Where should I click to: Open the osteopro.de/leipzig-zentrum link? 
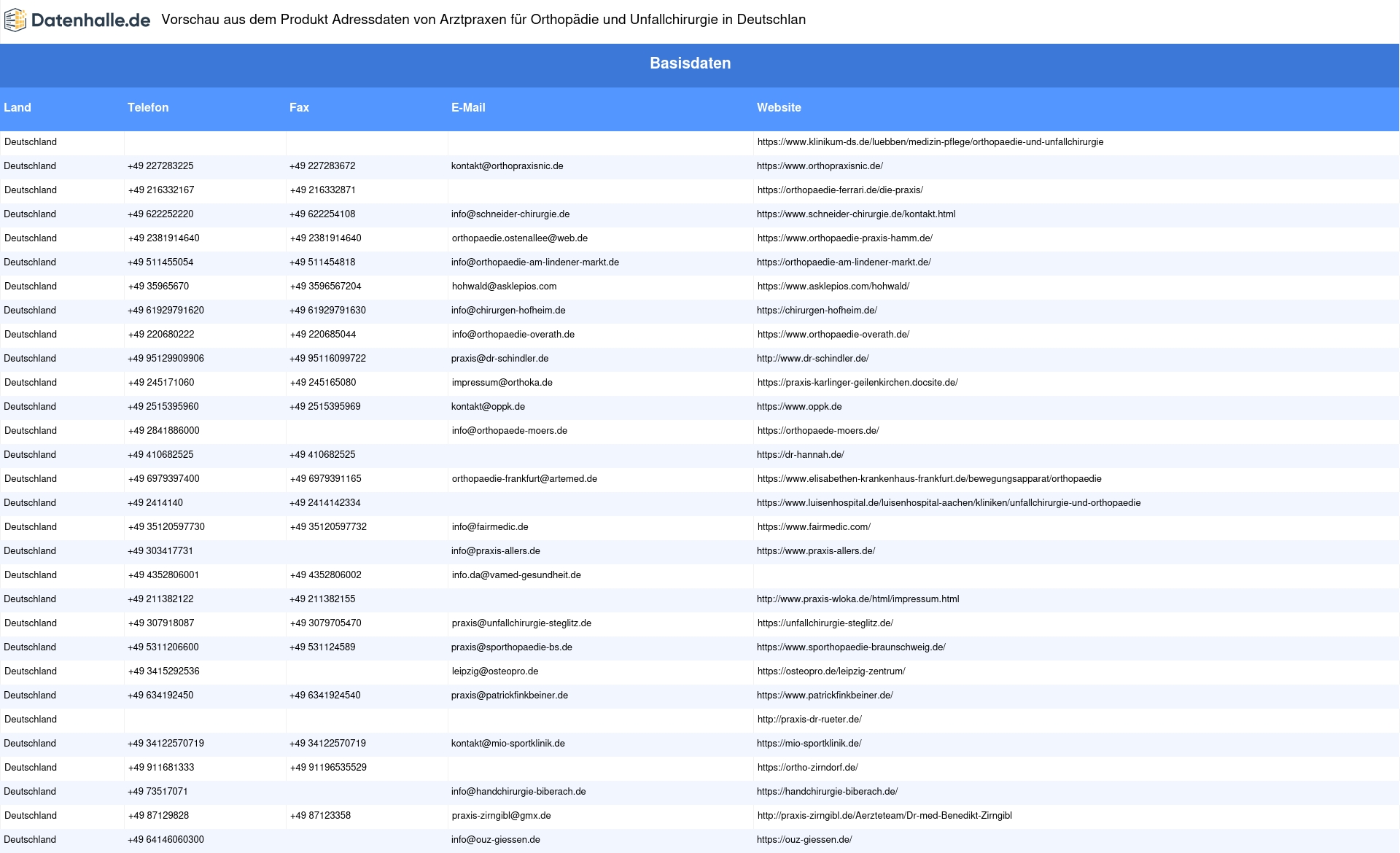pyautogui.click(x=831, y=671)
